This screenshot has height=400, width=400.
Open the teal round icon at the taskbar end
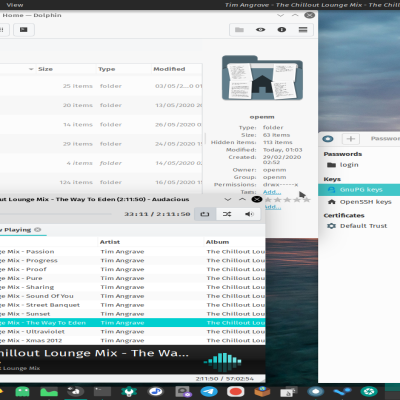pos(369,392)
